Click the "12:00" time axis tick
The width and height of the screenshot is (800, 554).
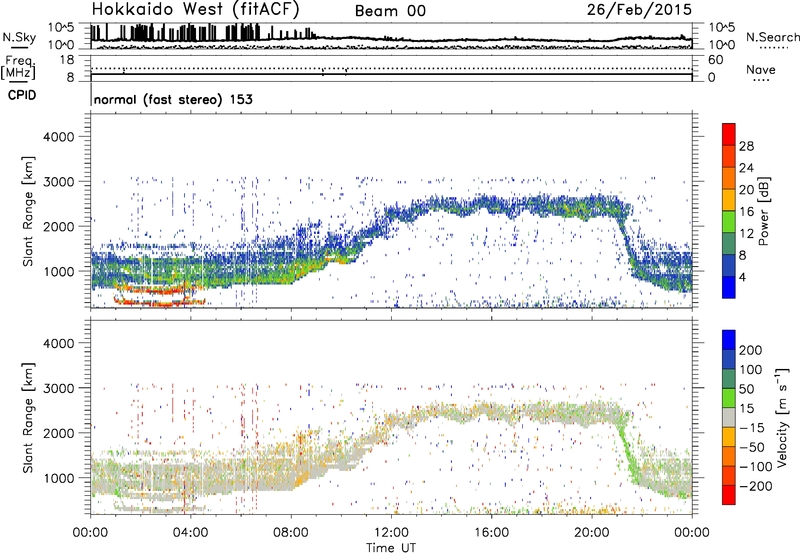pyautogui.click(x=391, y=533)
